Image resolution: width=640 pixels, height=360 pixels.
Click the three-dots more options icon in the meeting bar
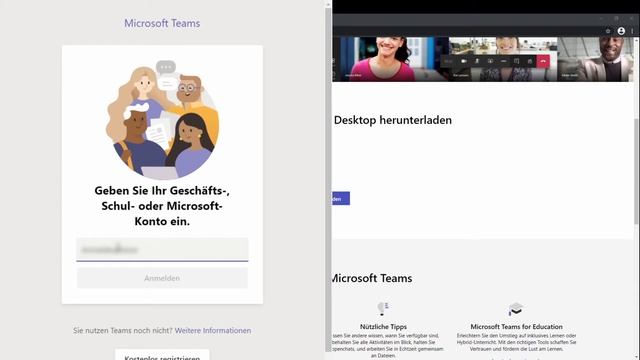point(503,61)
